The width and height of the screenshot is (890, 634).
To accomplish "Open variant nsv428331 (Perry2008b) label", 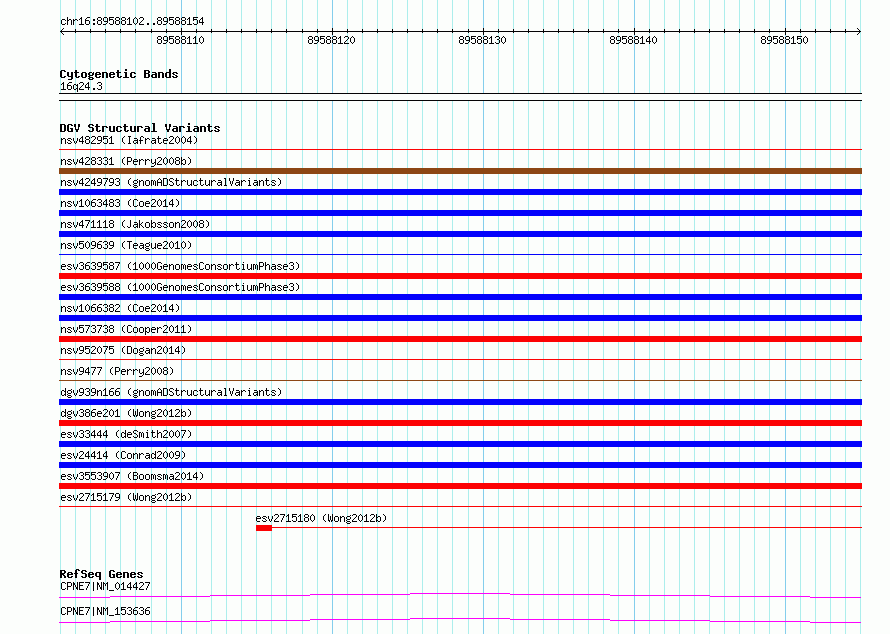I will point(126,161).
